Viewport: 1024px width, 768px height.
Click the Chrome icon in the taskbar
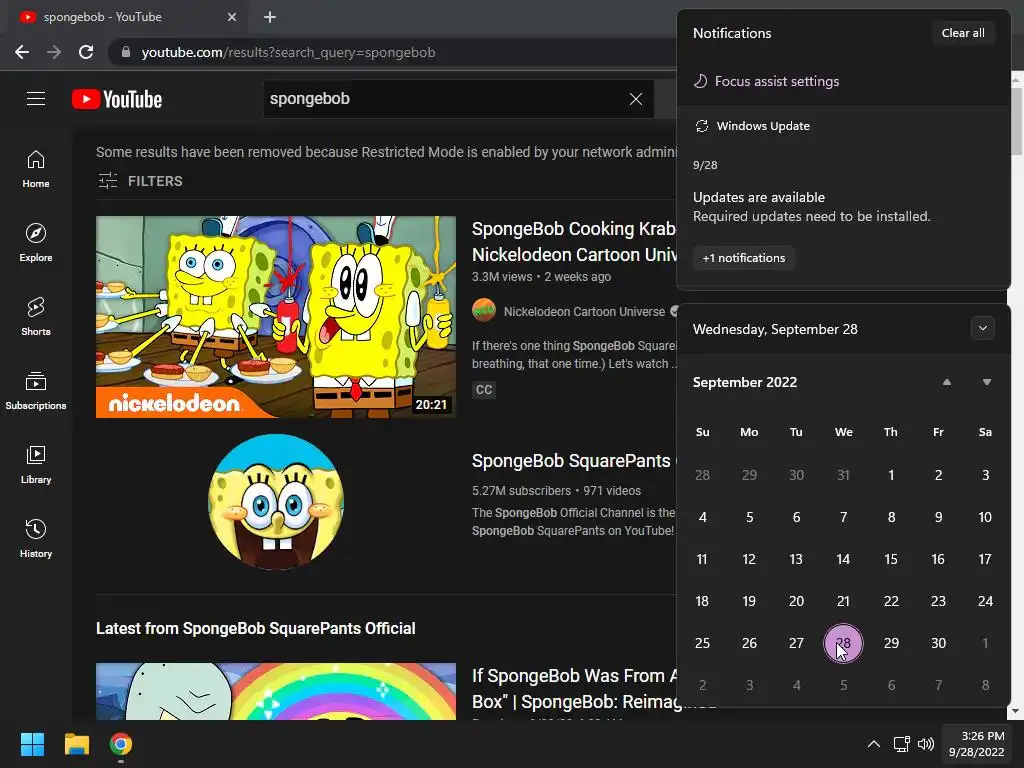click(121, 744)
